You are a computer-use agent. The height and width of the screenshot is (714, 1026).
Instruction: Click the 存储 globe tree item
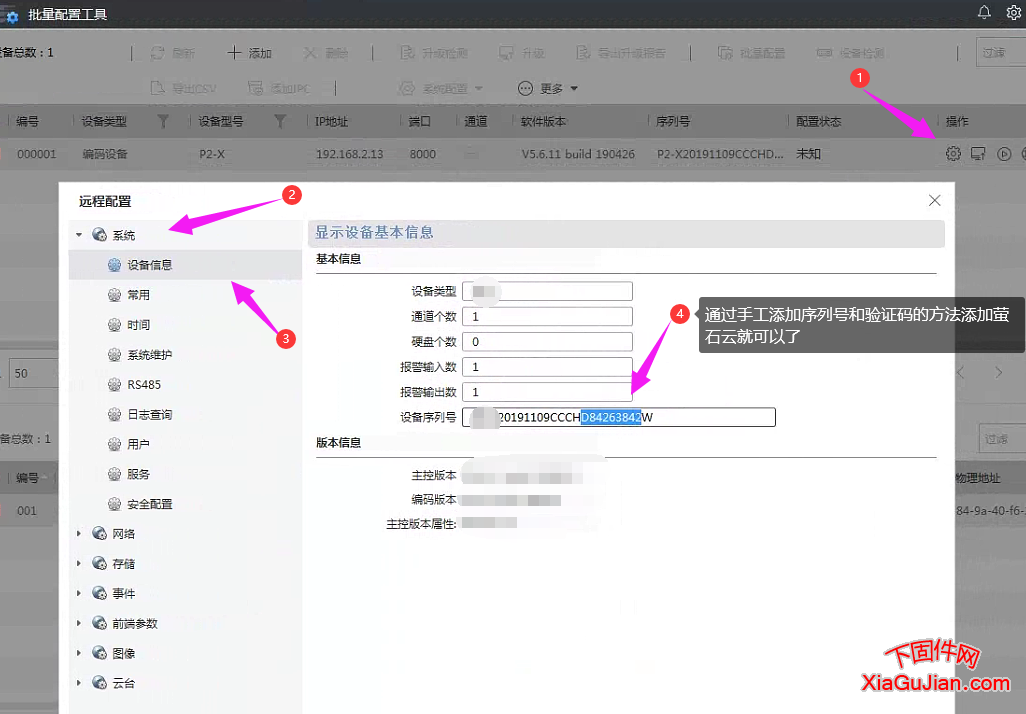click(x=114, y=563)
